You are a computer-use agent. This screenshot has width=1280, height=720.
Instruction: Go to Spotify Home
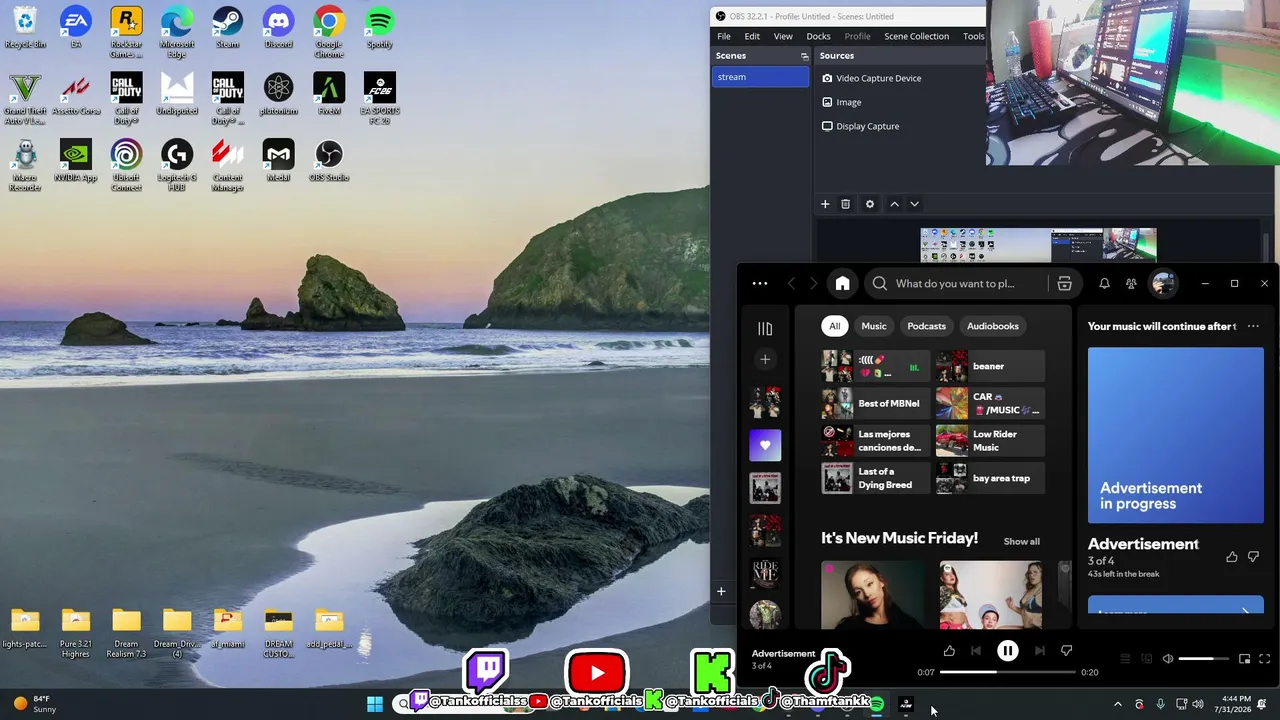[843, 284]
